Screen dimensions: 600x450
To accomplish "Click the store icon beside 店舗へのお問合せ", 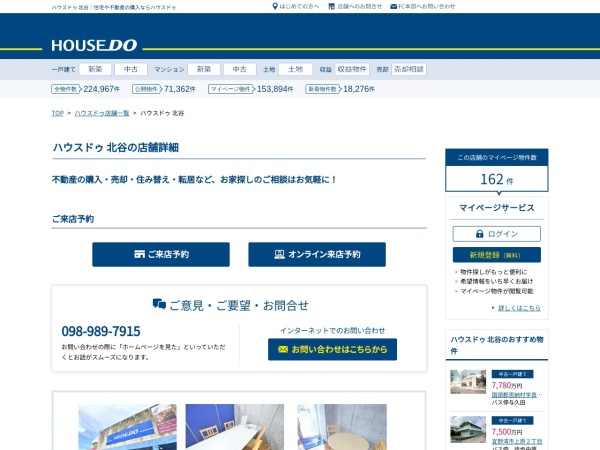I will pyautogui.click(x=332, y=6).
